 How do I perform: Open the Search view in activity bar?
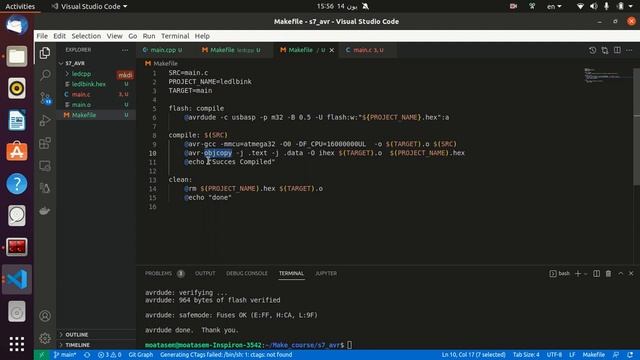point(45,75)
